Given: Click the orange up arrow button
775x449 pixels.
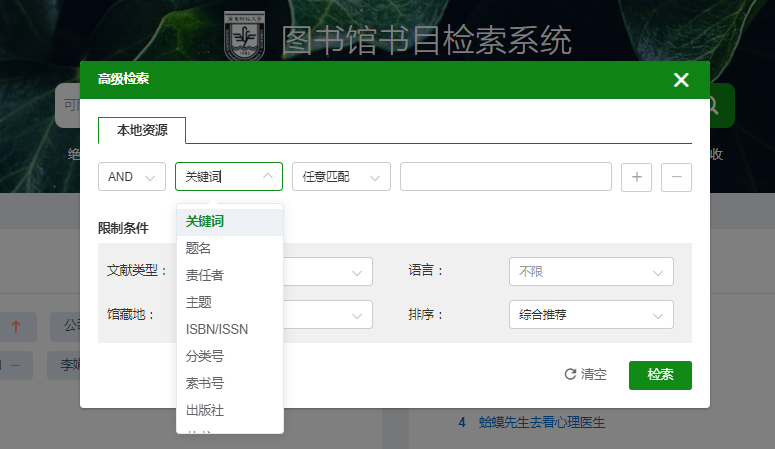Looking at the screenshot, I should click(16, 326).
